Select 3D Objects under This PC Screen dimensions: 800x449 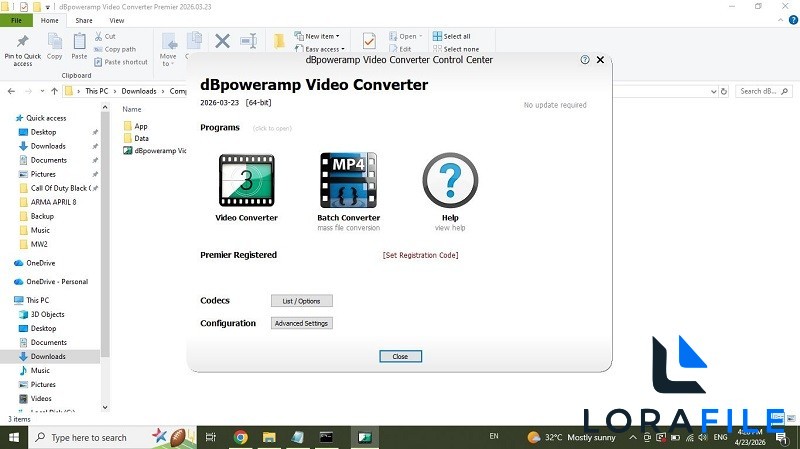click(47, 314)
